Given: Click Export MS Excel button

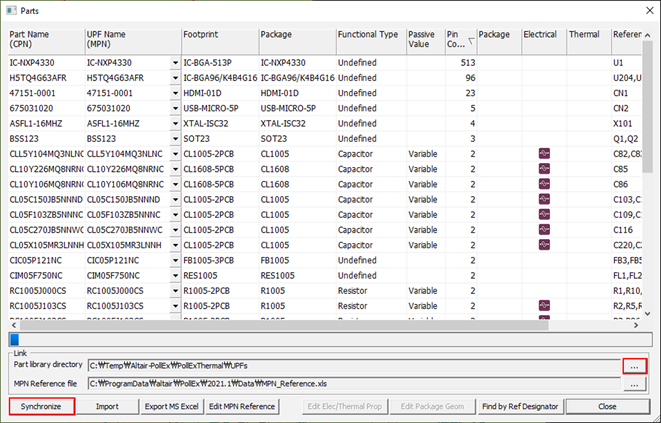Looking at the screenshot, I should (171, 407).
